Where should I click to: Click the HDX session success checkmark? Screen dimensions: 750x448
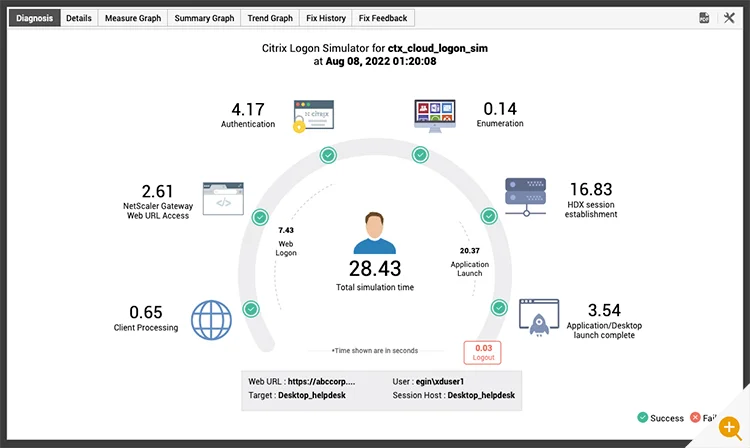point(489,216)
